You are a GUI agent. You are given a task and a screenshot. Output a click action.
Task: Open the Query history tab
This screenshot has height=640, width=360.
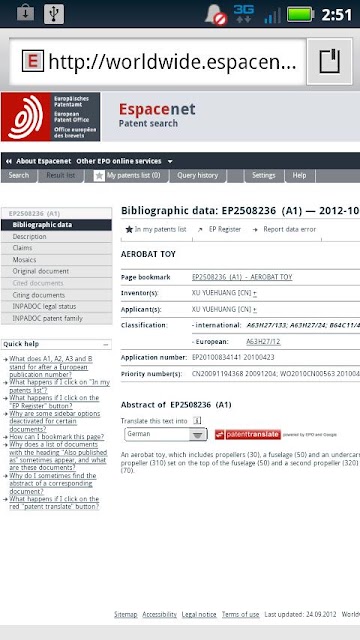tap(198, 176)
